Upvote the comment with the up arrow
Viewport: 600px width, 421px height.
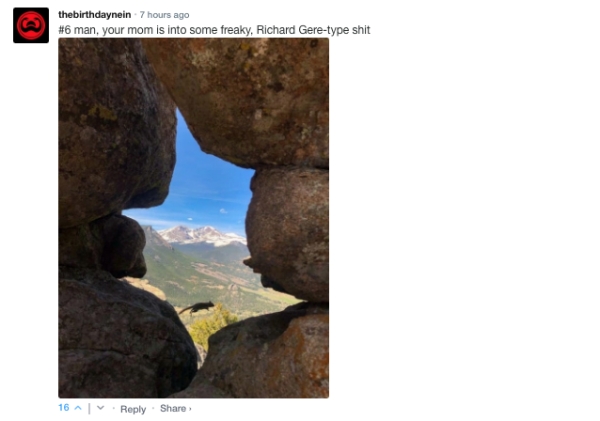click(78, 408)
